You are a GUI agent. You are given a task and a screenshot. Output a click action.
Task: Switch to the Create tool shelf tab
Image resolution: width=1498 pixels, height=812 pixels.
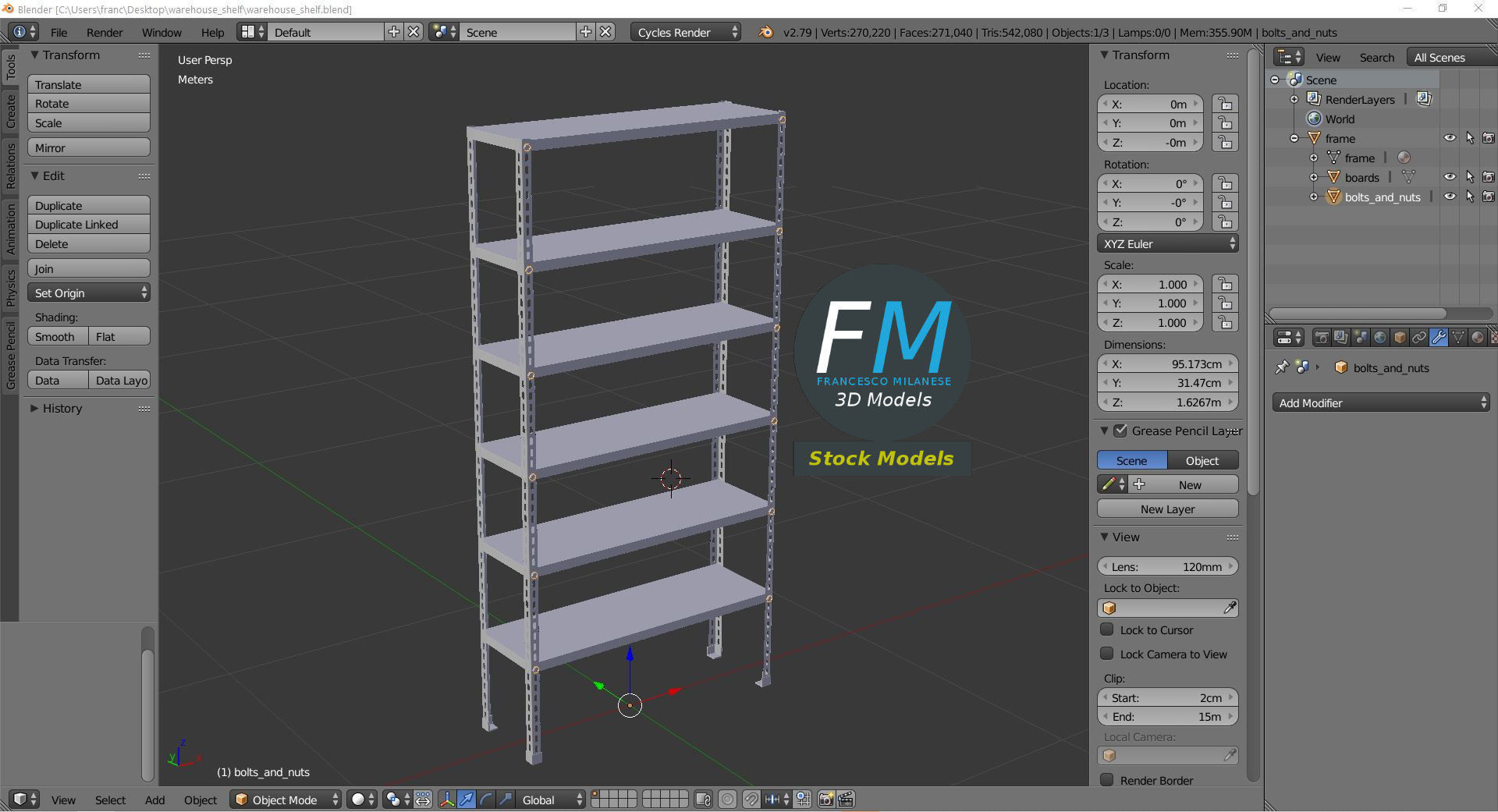(x=11, y=111)
